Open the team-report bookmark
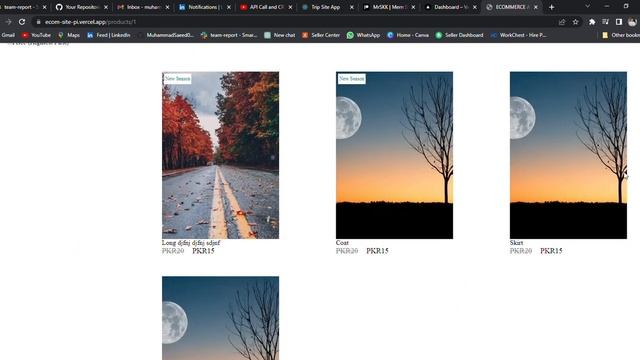Image resolution: width=640 pixels, height=360 pixels. [229, 35]
